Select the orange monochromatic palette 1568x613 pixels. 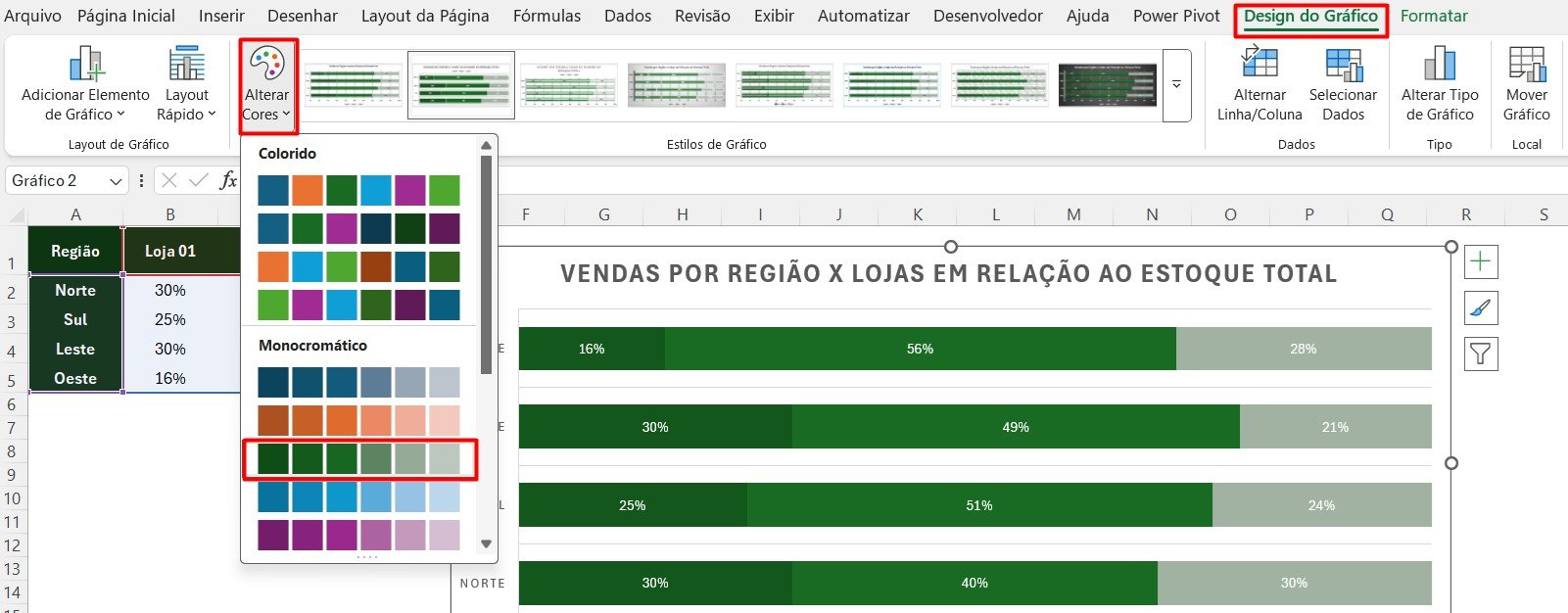(x=358, y=420)
